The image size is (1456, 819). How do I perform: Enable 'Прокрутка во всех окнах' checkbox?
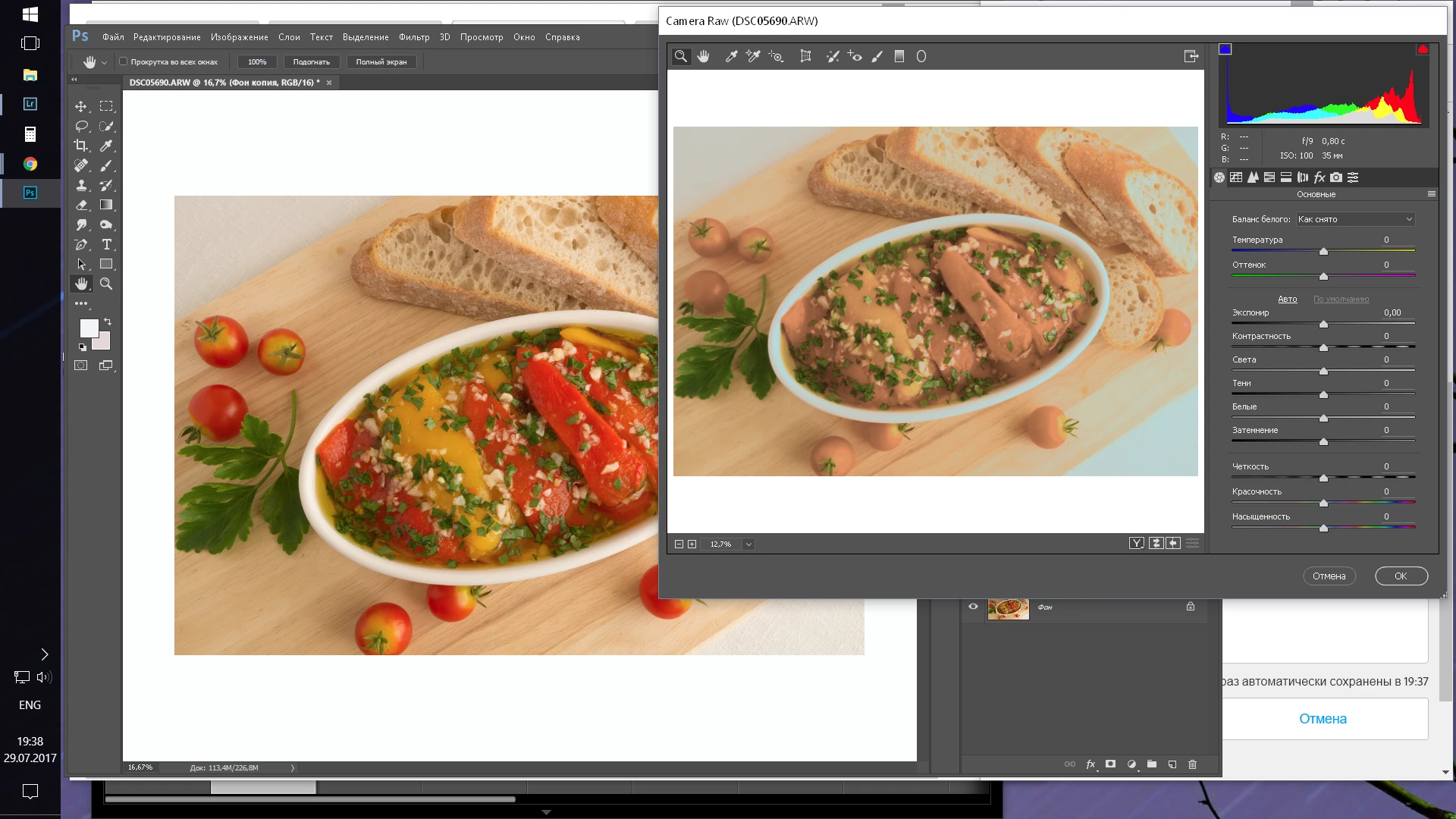pyautogui.click(x=124, y=61)
